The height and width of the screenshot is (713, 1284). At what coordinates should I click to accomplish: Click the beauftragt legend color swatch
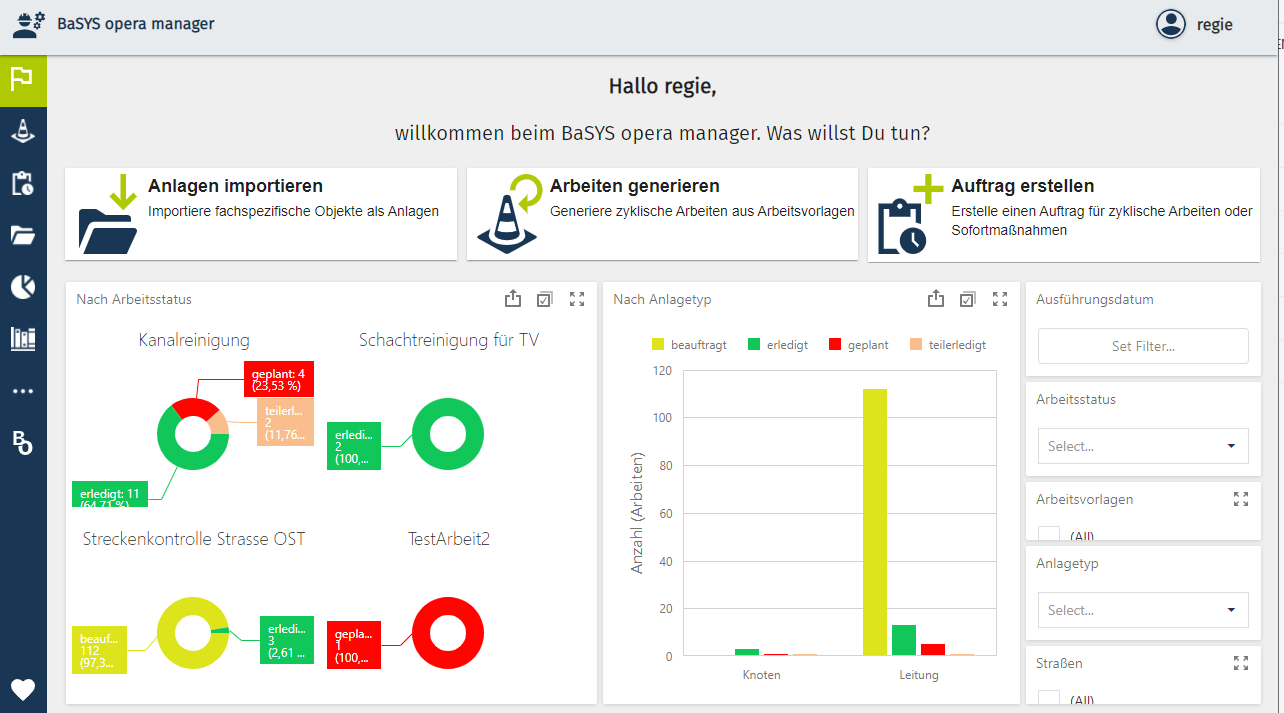[x=658, y=345]
